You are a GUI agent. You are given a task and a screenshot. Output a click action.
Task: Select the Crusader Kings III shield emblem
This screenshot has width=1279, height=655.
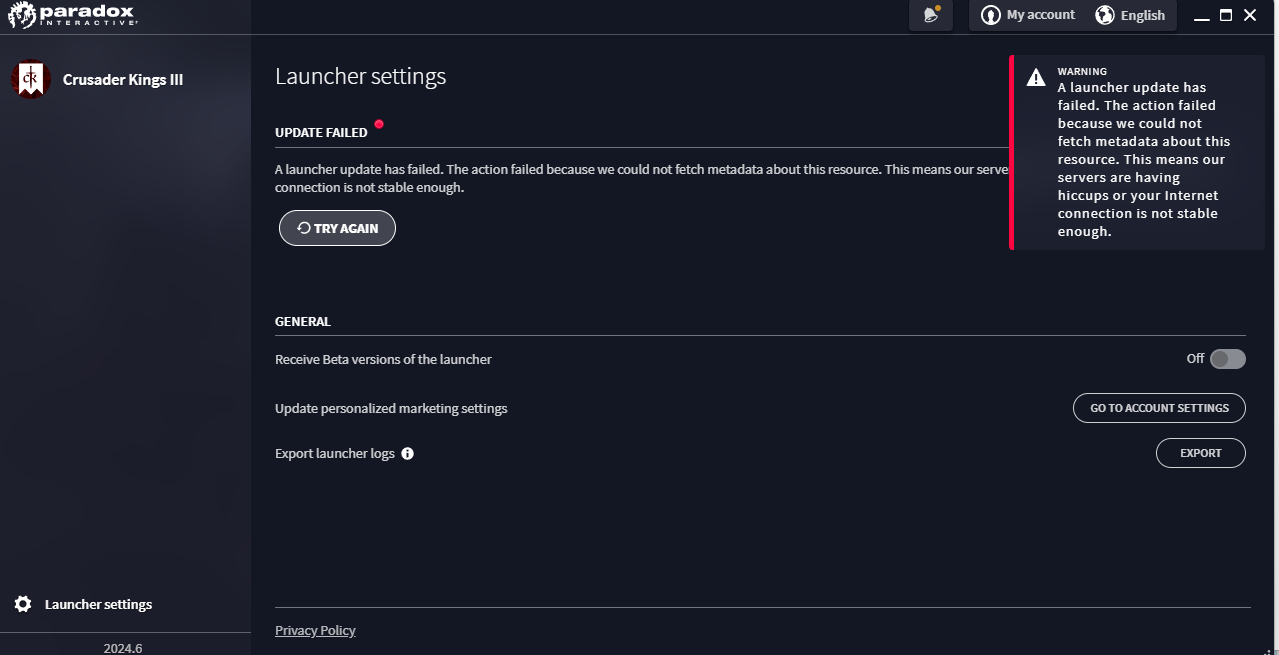click(30, 79)
